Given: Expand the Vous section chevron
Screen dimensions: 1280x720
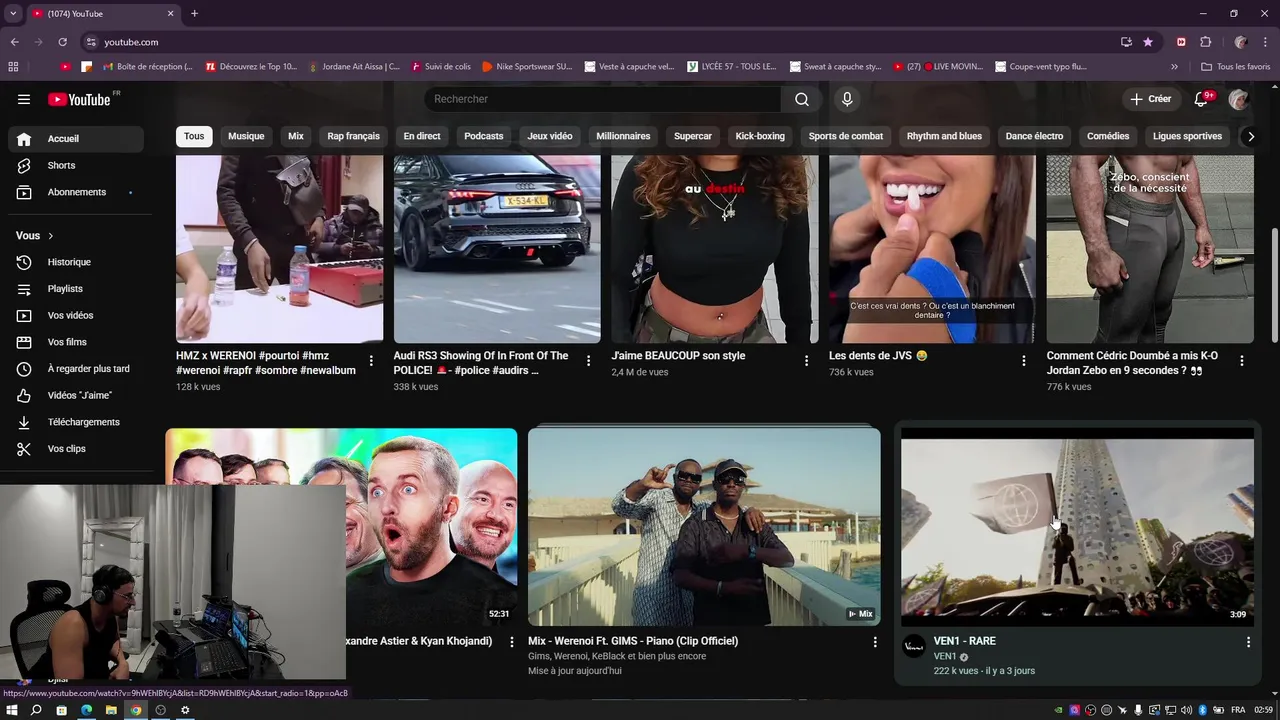Looking at the screenshot, I should click(x=50, y=236).
